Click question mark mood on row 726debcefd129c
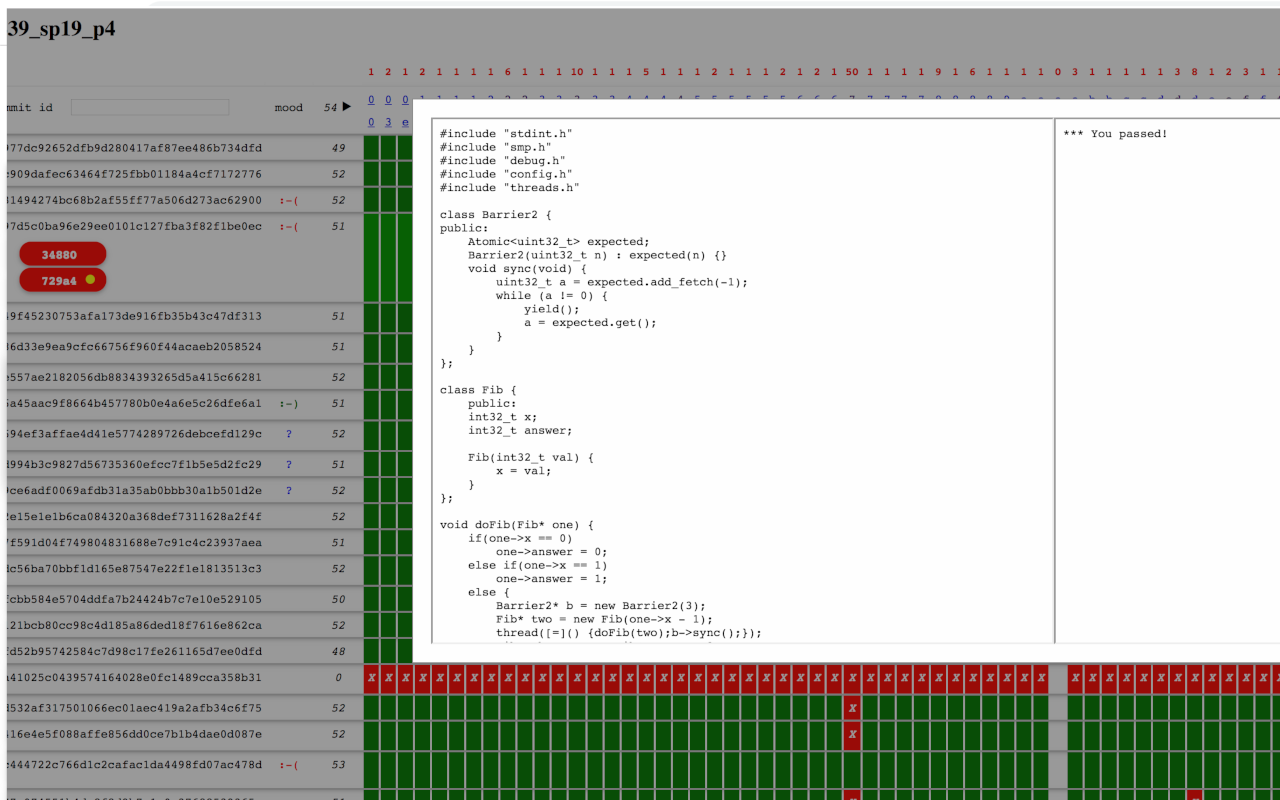Viewport: 1280px width, 800px height. click(289, 434)
